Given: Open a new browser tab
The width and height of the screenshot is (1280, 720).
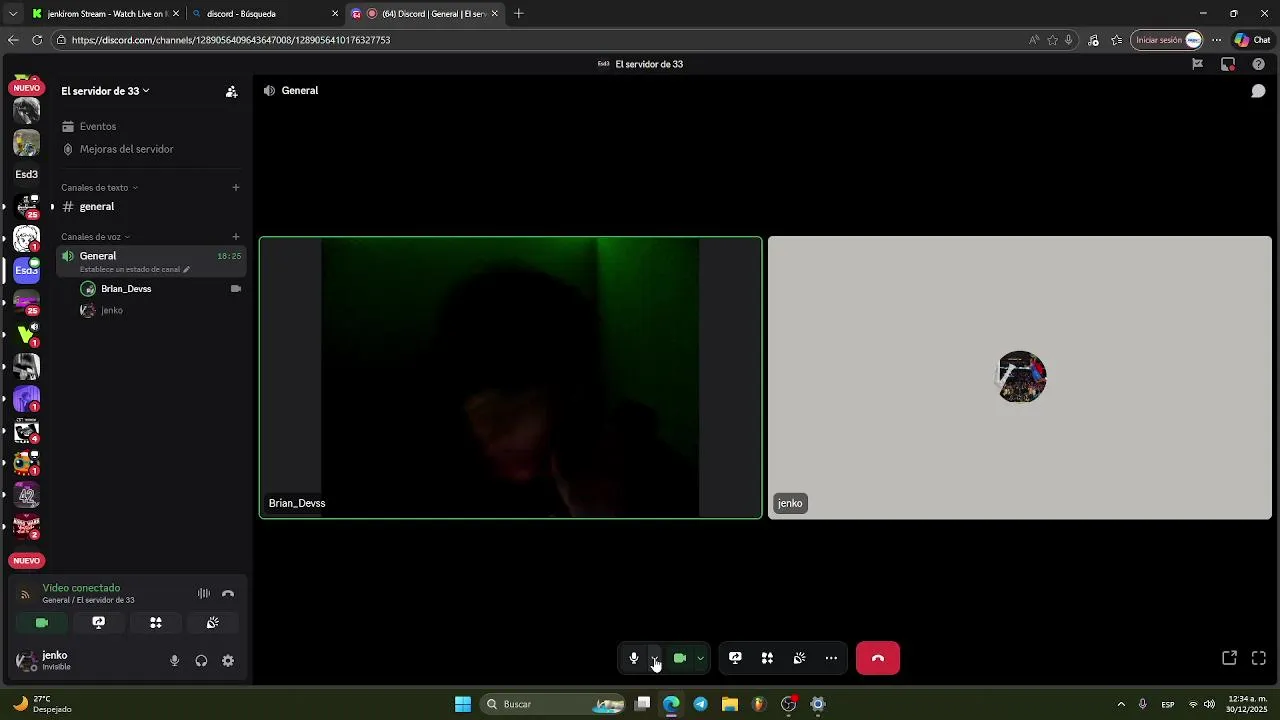Looking at the screenshot, I should (x=518, y=14).
